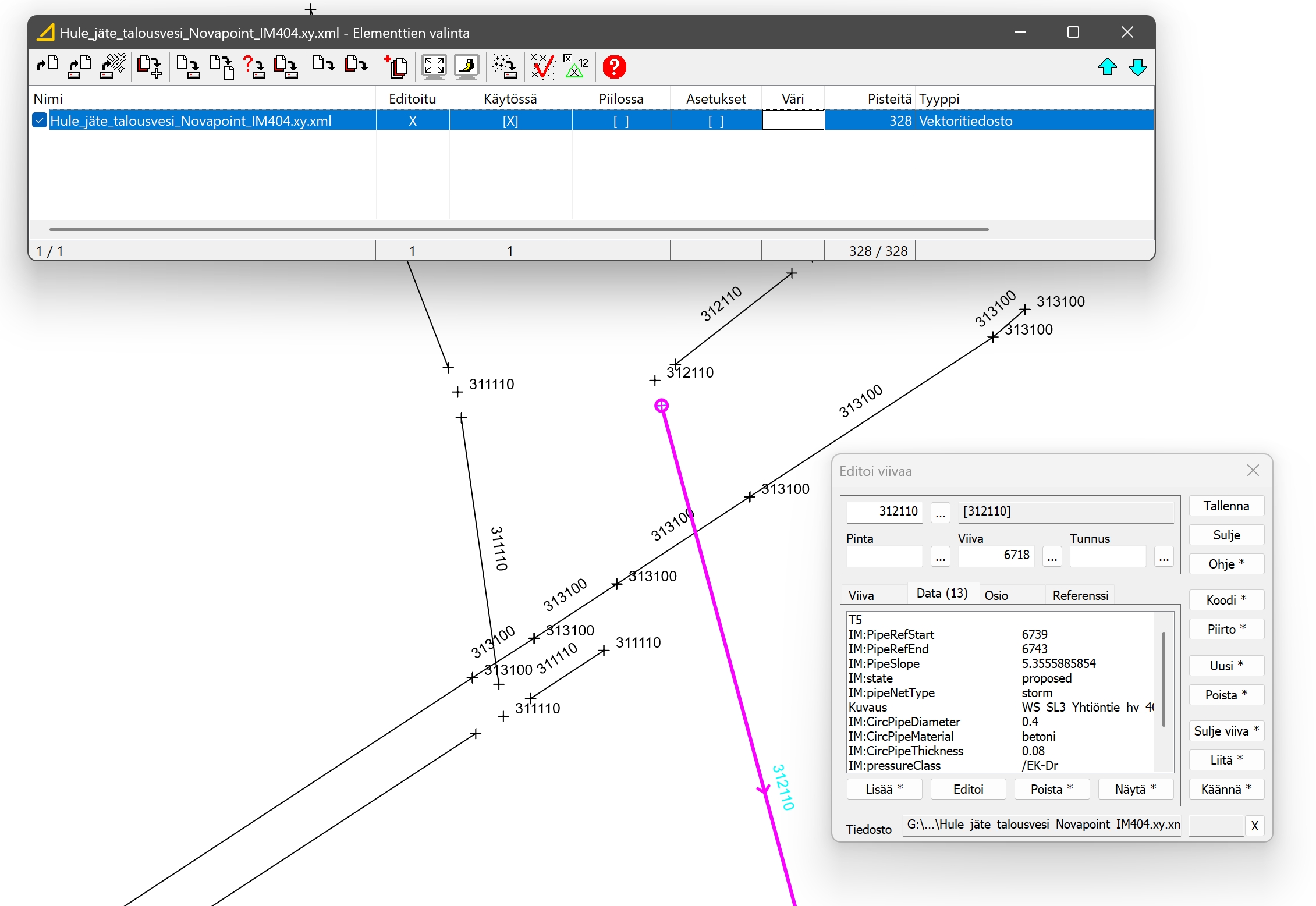The height and width of the screenshot is (906, 1316).
Task: Click the save all files icon
Action: [x=286, y=66]
